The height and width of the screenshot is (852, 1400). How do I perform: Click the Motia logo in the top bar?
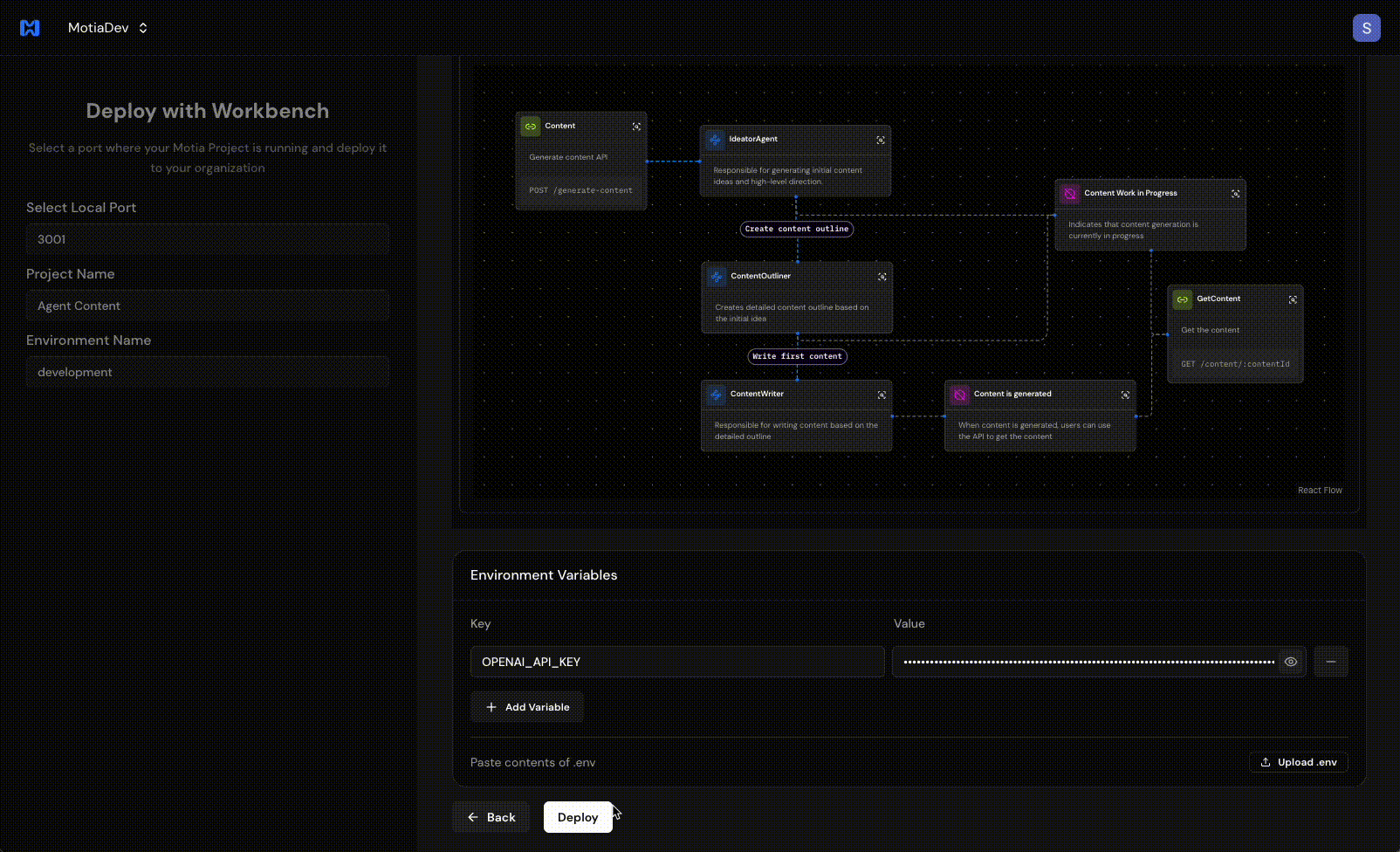coord(30,27)
